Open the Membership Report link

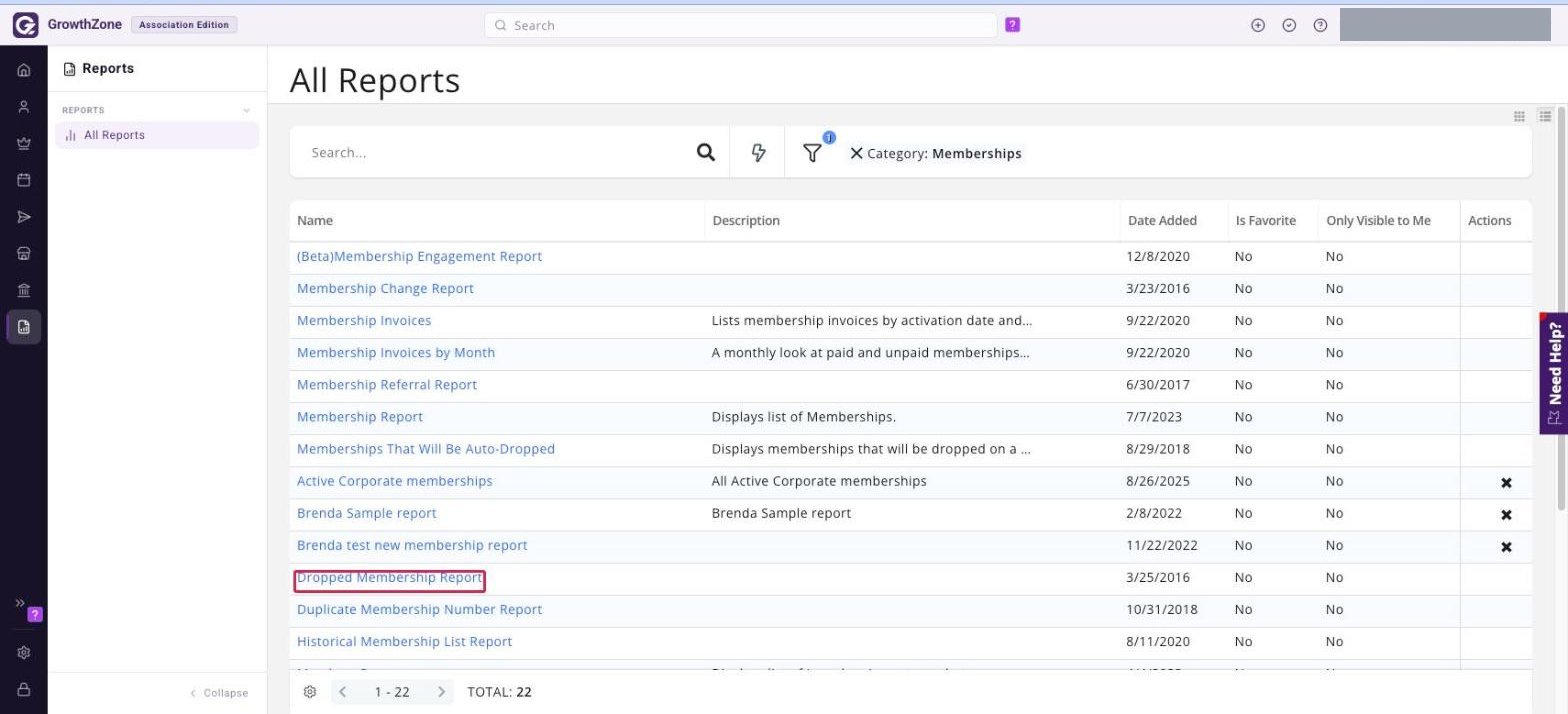[x=360, y=417]
